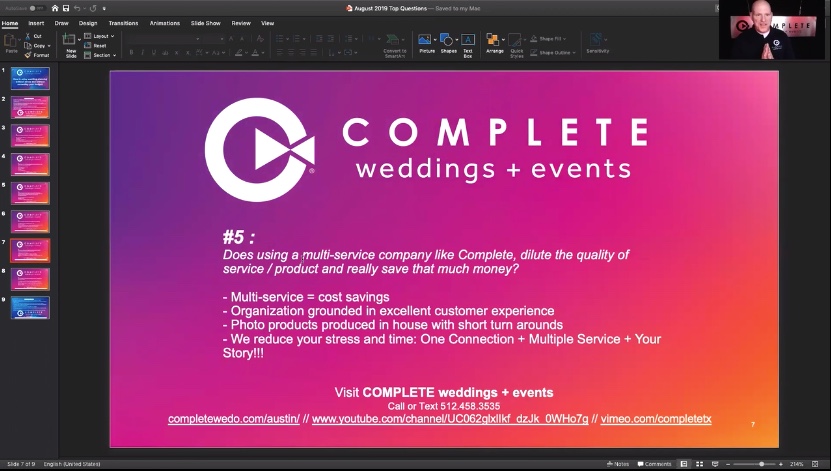Select slide 4 thumbnail
Image resolution: width=832 pixels, height=471 pixels.
(30, 164)
